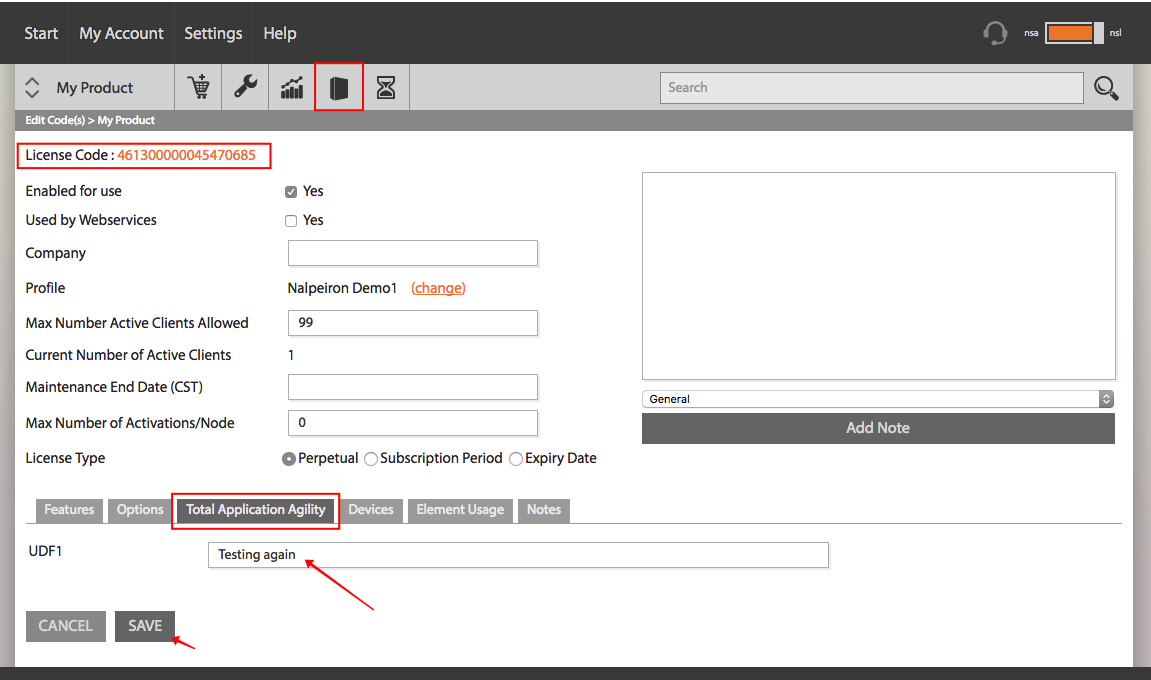Open the Settings menu
Viewport: 1151px width, 680px height.
213,33
